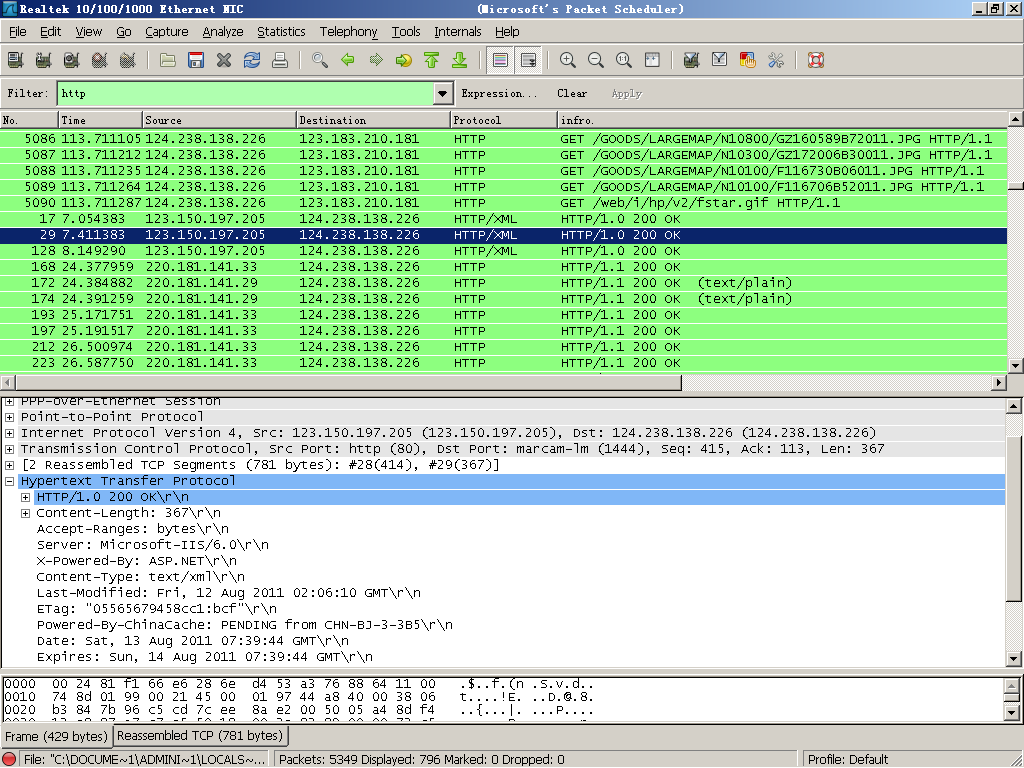The image size is (1024, 768).
Task: Print packets printer icon
Action: [280, 60]
